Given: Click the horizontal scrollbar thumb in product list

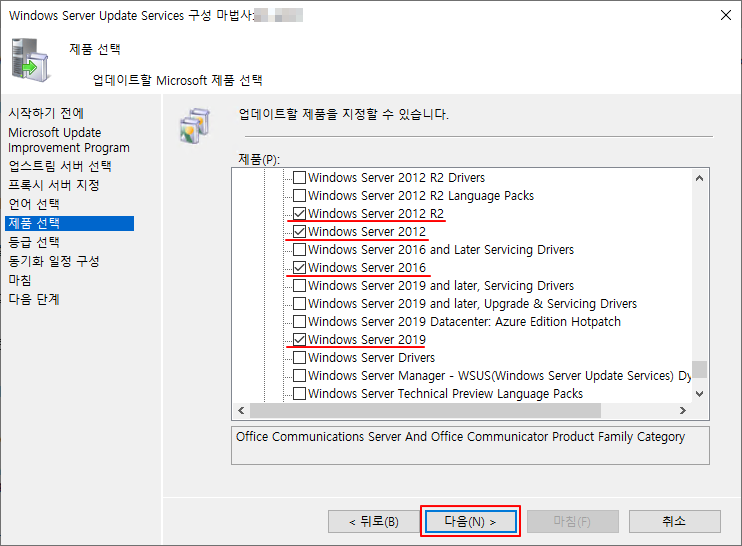Looking at the screenshot, I should (425, 410).
